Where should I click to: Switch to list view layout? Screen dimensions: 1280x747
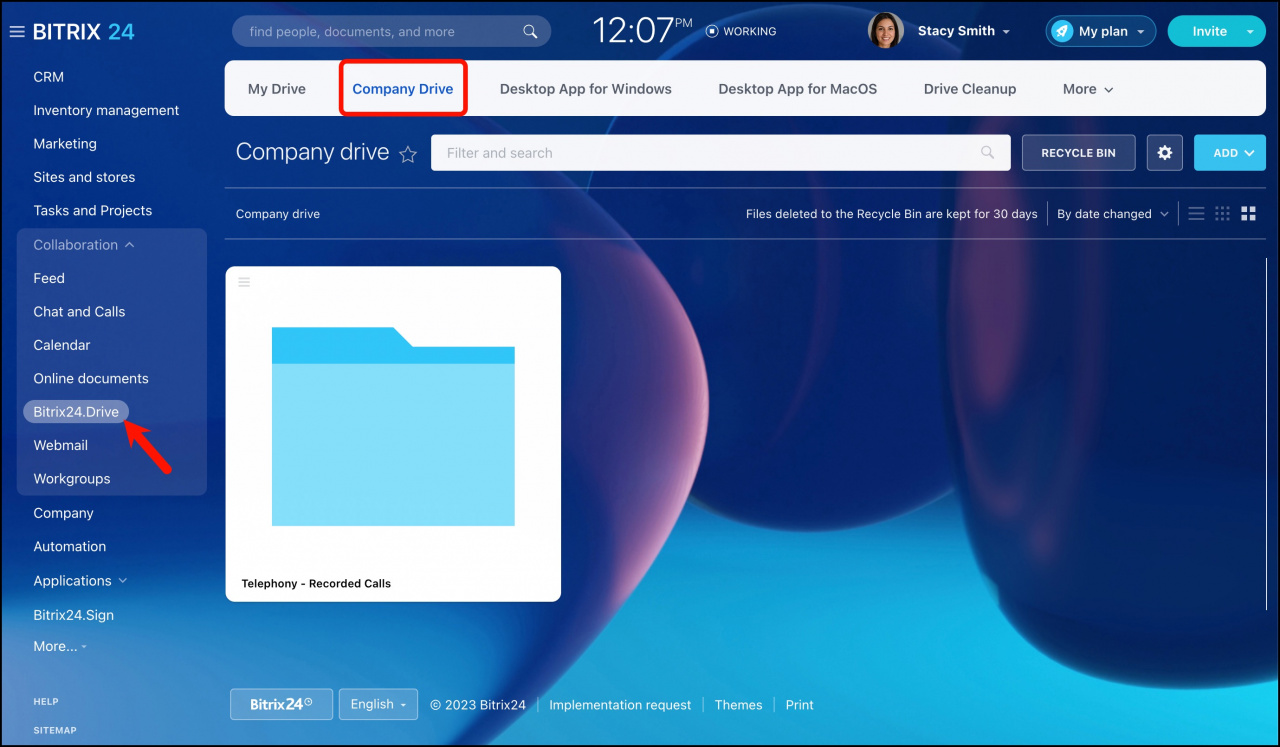coord(1196,213)
